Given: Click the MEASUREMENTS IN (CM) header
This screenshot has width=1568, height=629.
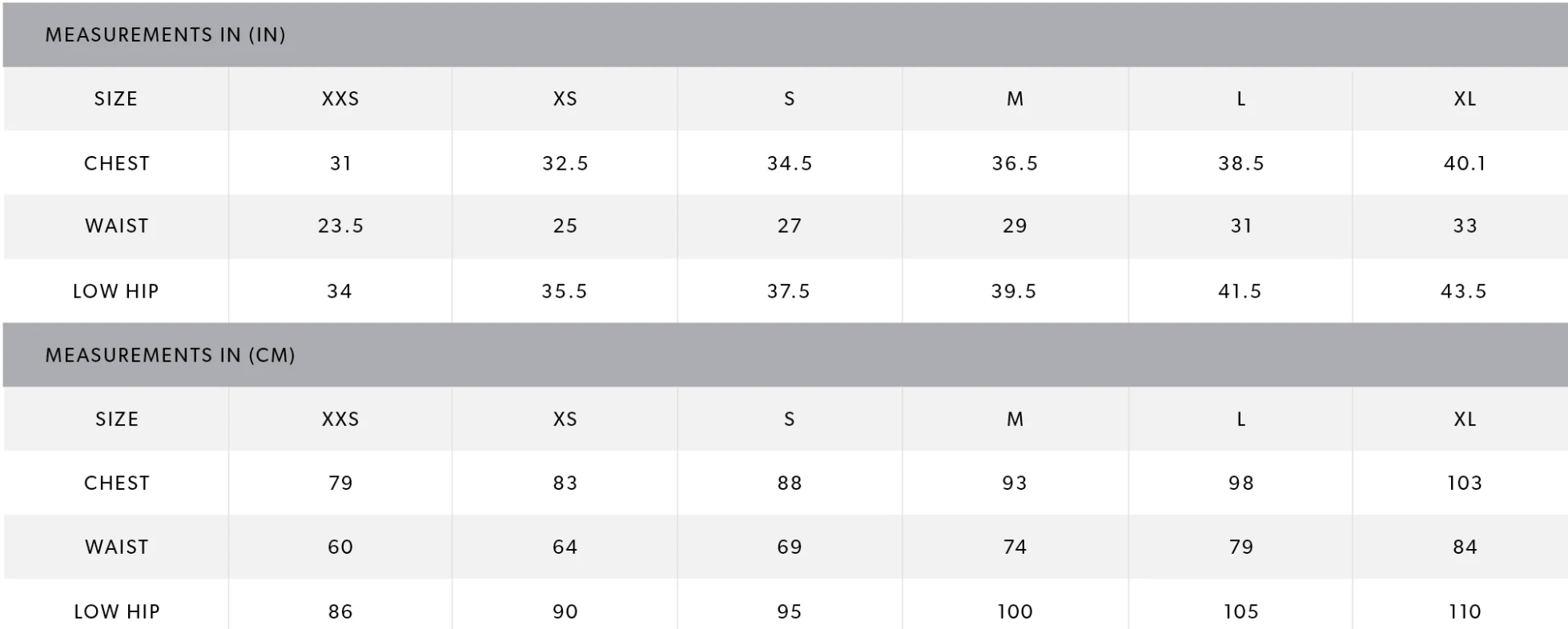Looking at the screenshot, I should coord(170,355).
